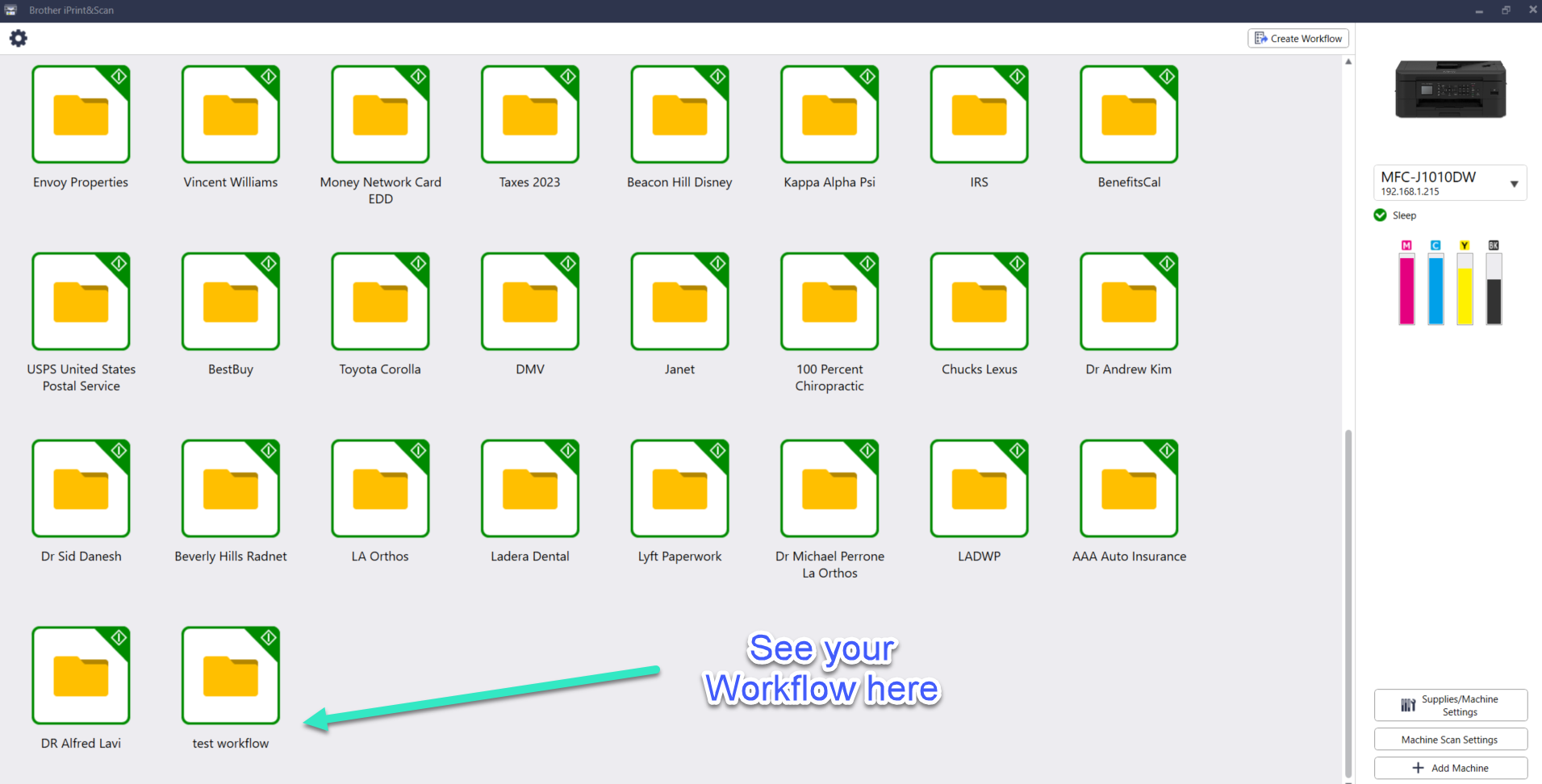This screenshot has height=784, width=1542.
Task: Open the settings gear icon
Action: coord(18,38)
